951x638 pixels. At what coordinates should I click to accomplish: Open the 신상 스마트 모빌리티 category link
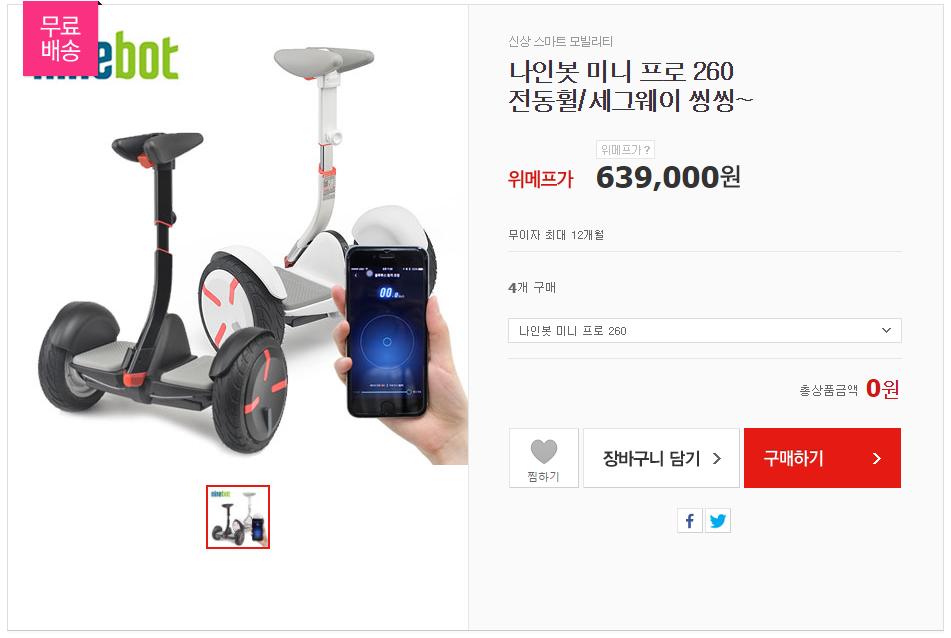pyautogui.click(x=560, y=41)
